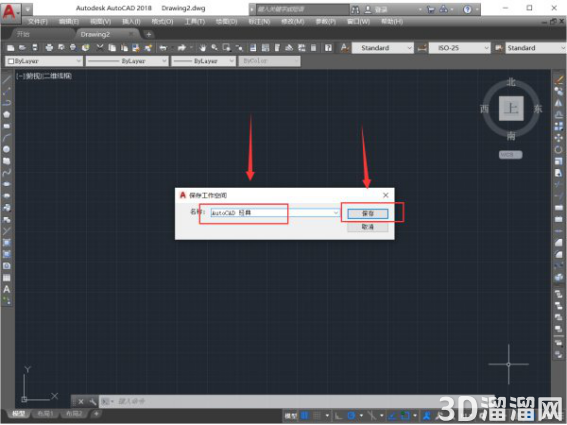Select the Array tool in Modify toolbar
This screenshot has width=567, height=425.
click(x=559, y=126)
